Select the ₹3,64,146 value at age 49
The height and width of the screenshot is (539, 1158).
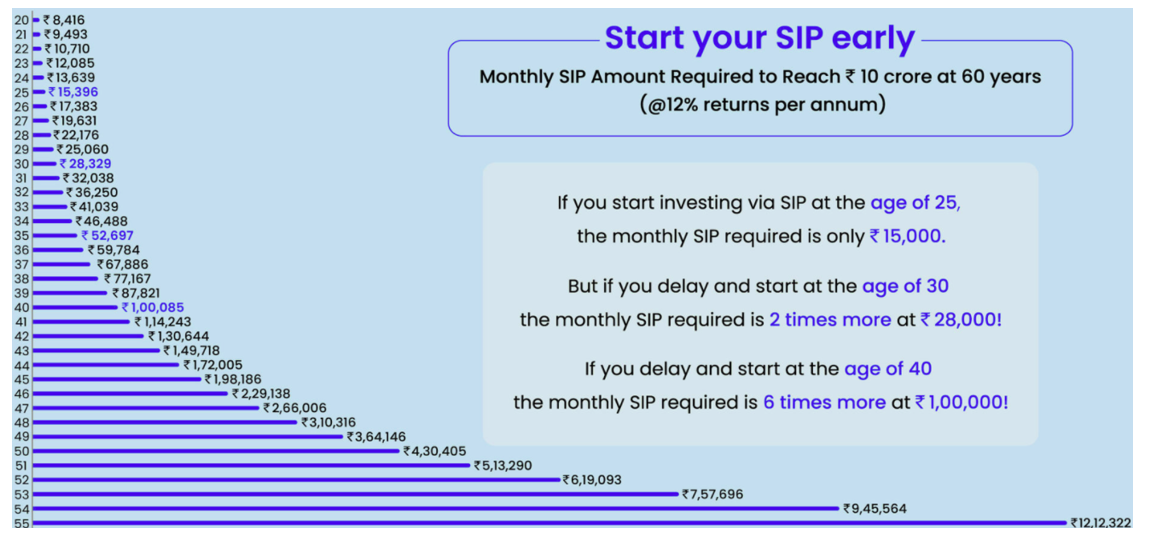pyautogui.click(x=376, y=437)
